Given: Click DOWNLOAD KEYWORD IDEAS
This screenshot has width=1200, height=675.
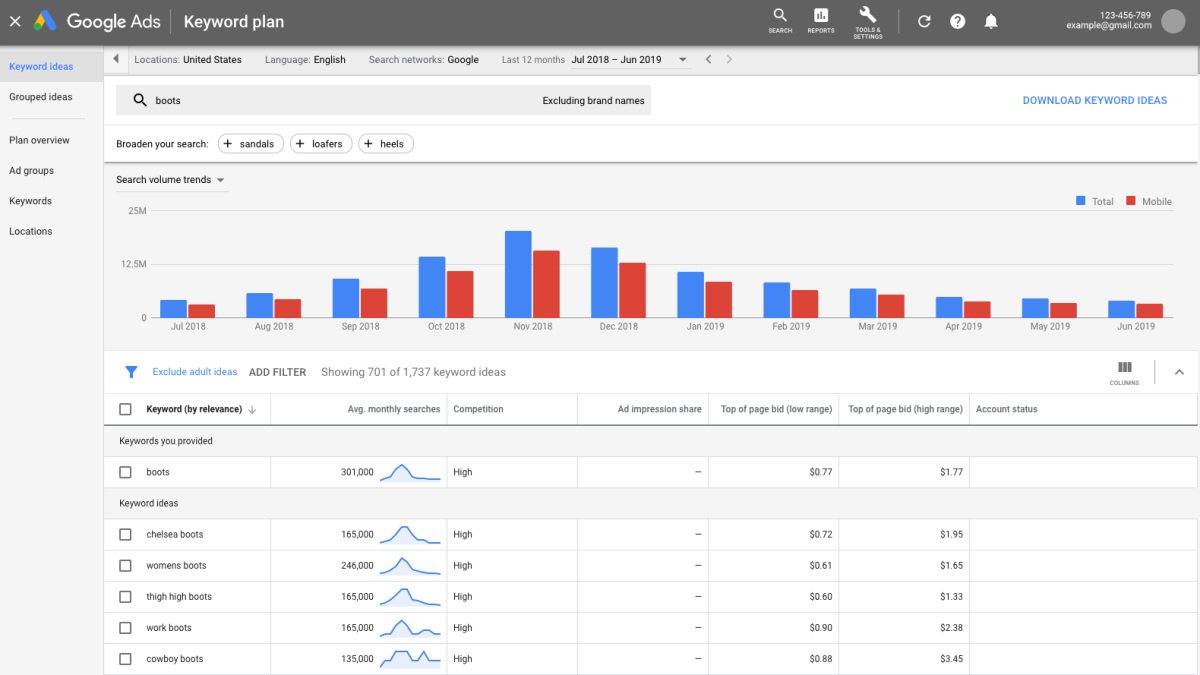Looking at the screenshot, I should pyautogui.click(x=1095, y=100).
